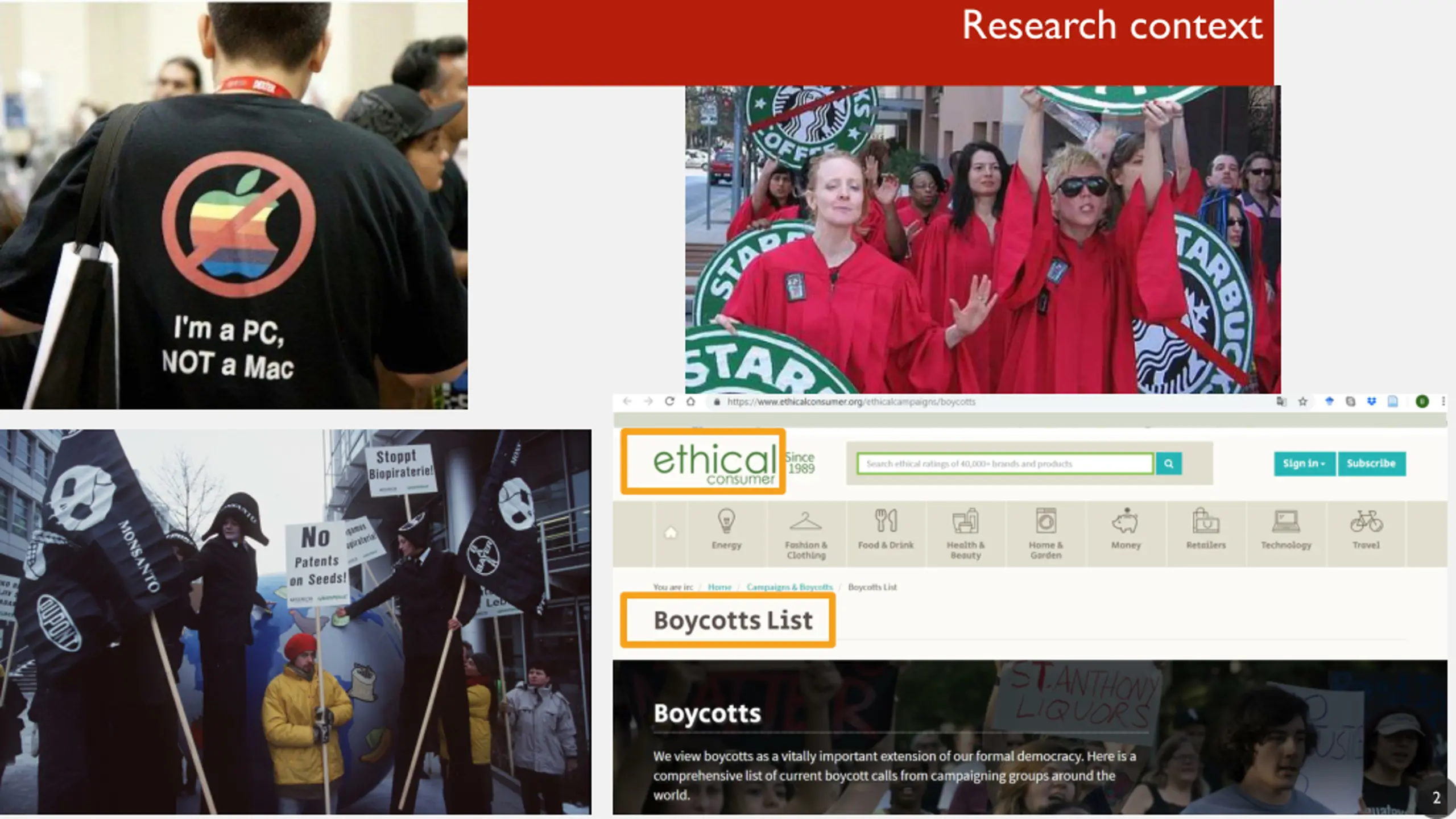The image size is (1456, 819).
Task: Select the 'Since 1989' text beside the logo
Action: pyautogui.click(x=800, y=463)
